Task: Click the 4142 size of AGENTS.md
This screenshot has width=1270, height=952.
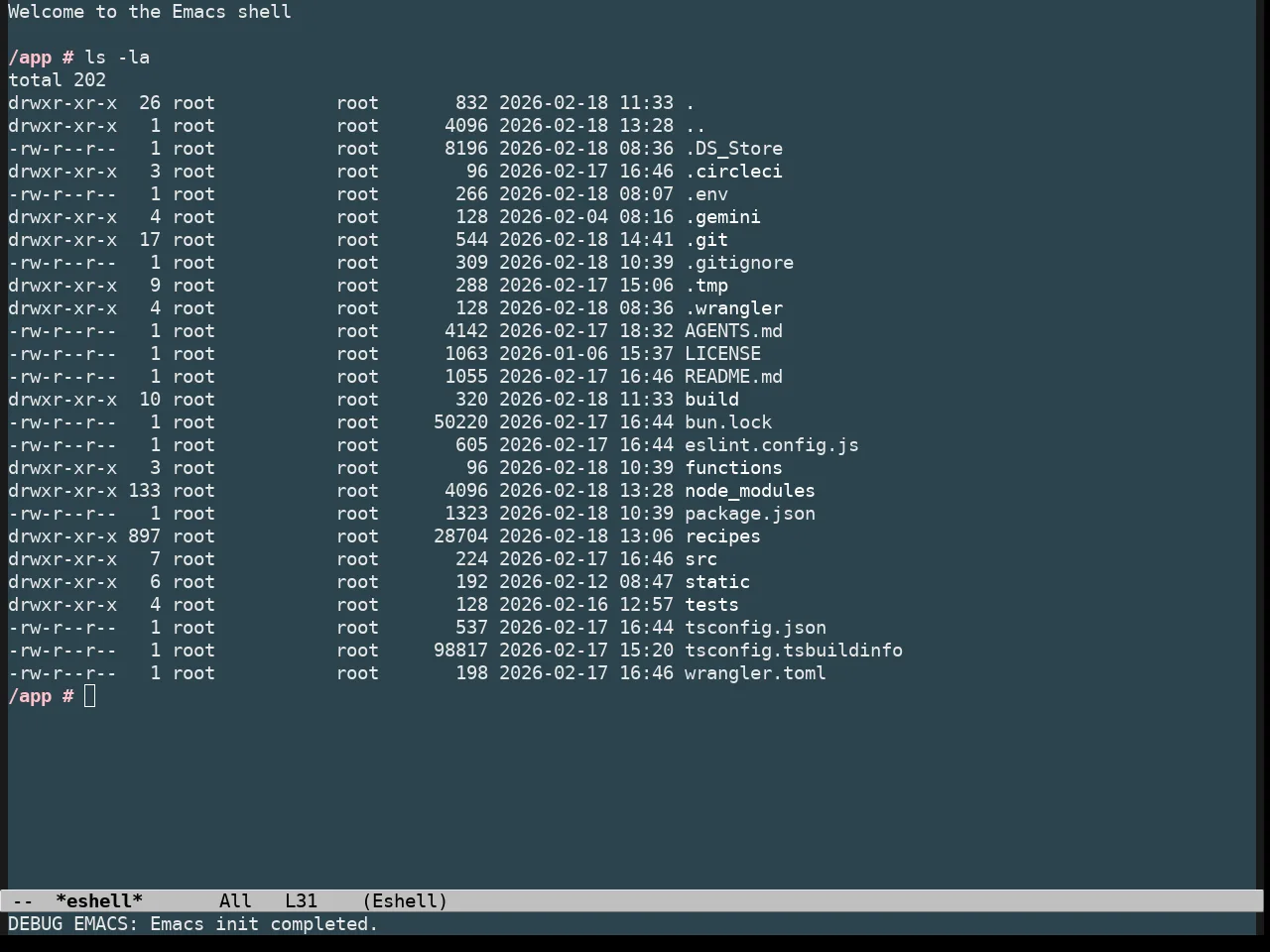Action: [x=466, y=331]
